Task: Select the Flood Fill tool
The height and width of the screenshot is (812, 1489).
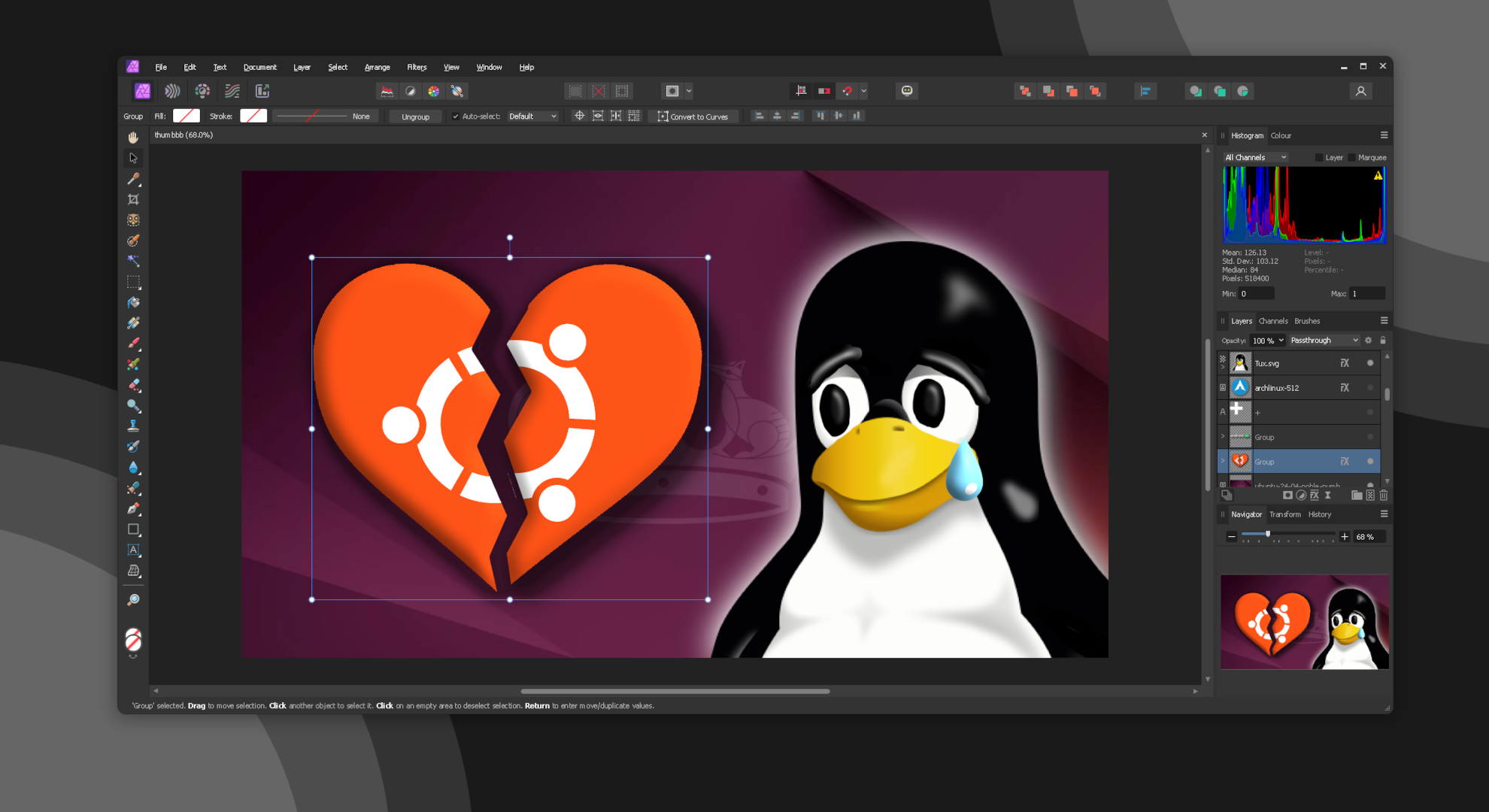Action: coord(133,302)
